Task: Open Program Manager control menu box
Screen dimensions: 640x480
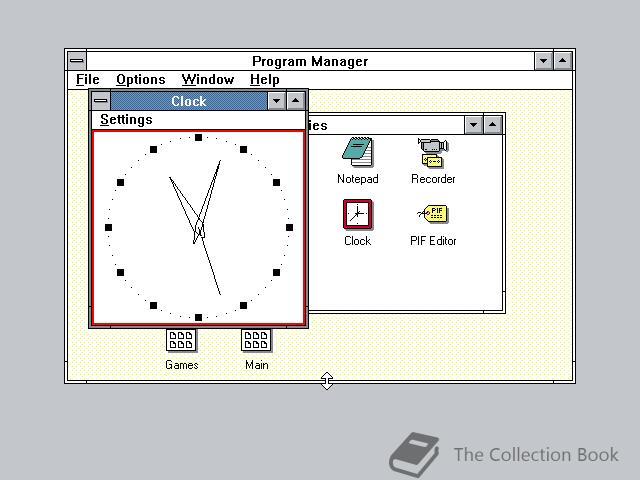Action: coord(77,61)
